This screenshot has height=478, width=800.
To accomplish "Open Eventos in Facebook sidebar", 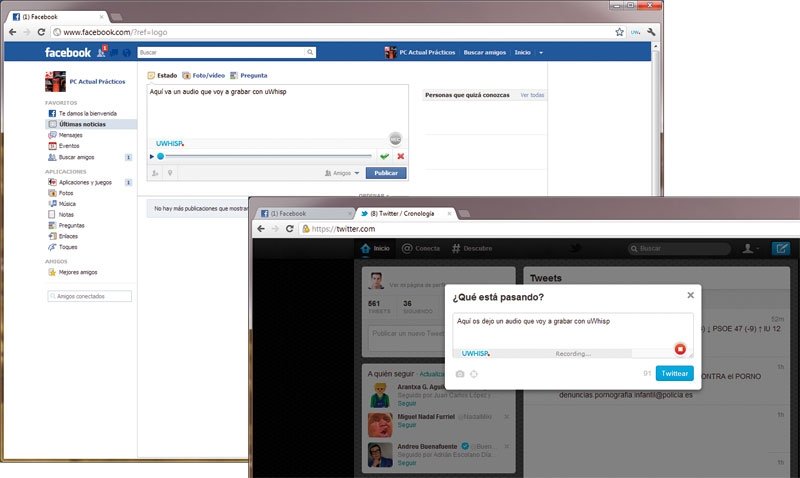I will click(64, 146).
